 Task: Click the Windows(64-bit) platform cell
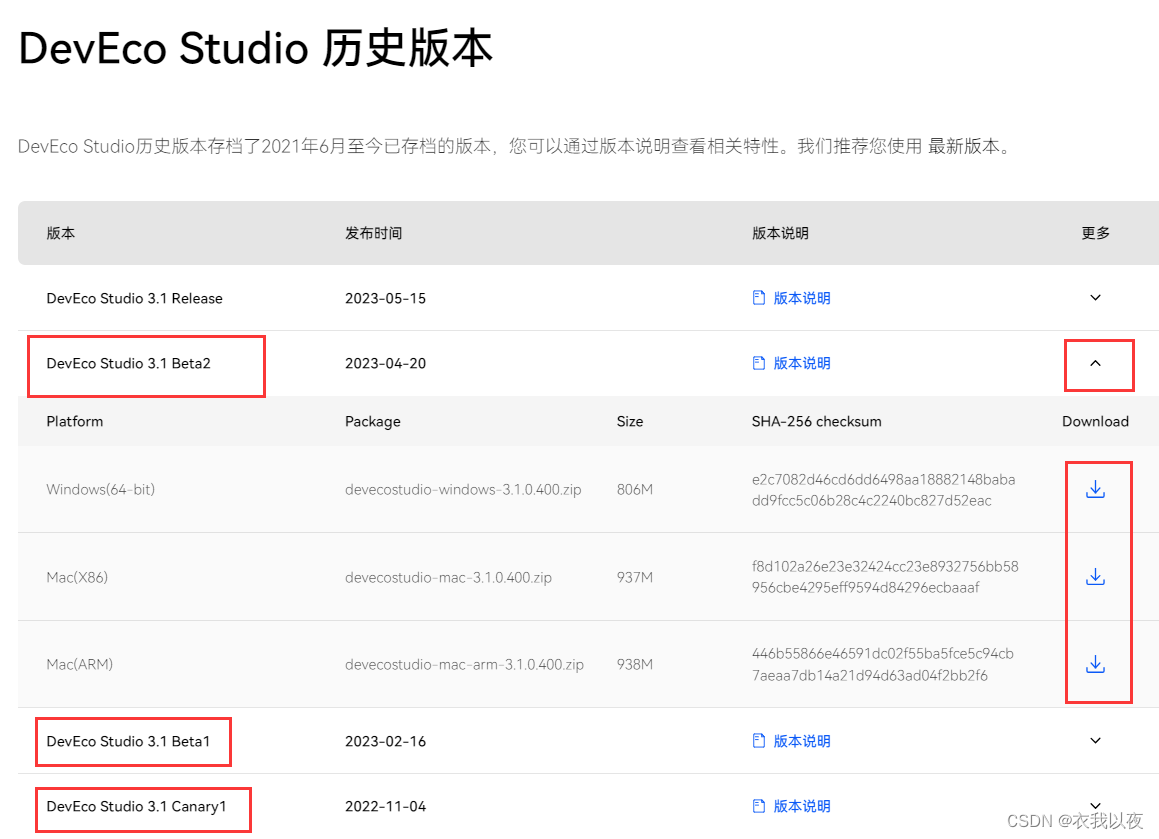(x=101, y=489)
